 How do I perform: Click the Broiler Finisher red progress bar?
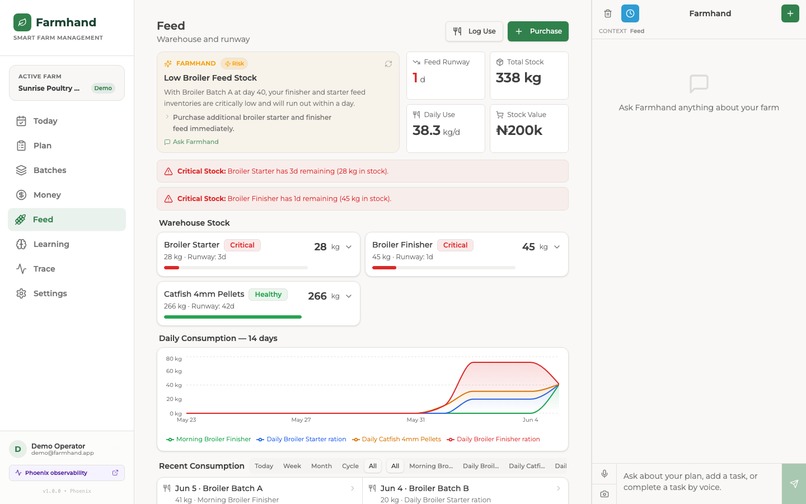point(384,267)
